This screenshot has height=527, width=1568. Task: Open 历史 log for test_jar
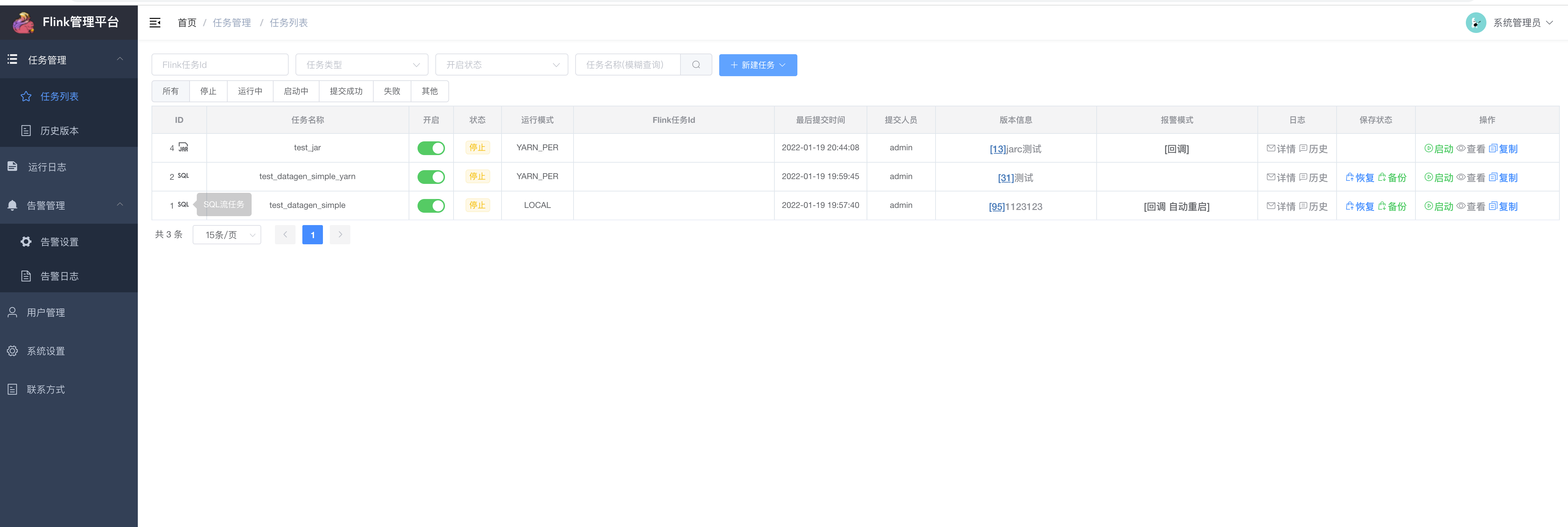tap(1314, 149)
